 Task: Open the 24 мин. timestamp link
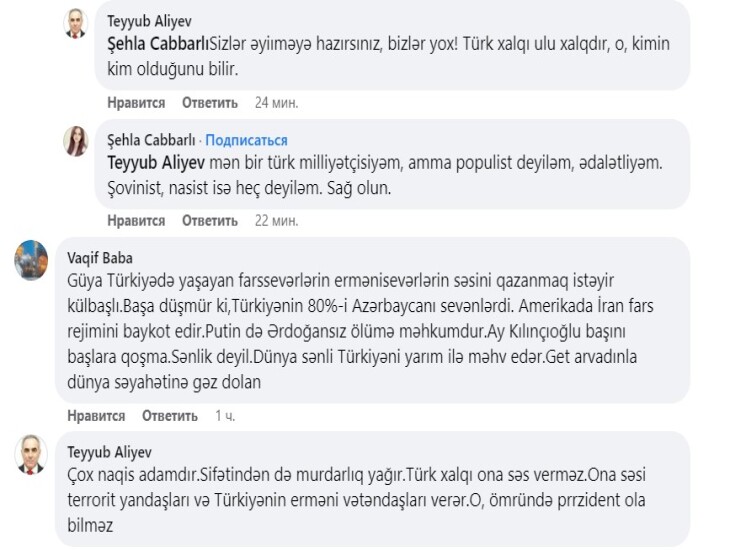pos(276,102)
